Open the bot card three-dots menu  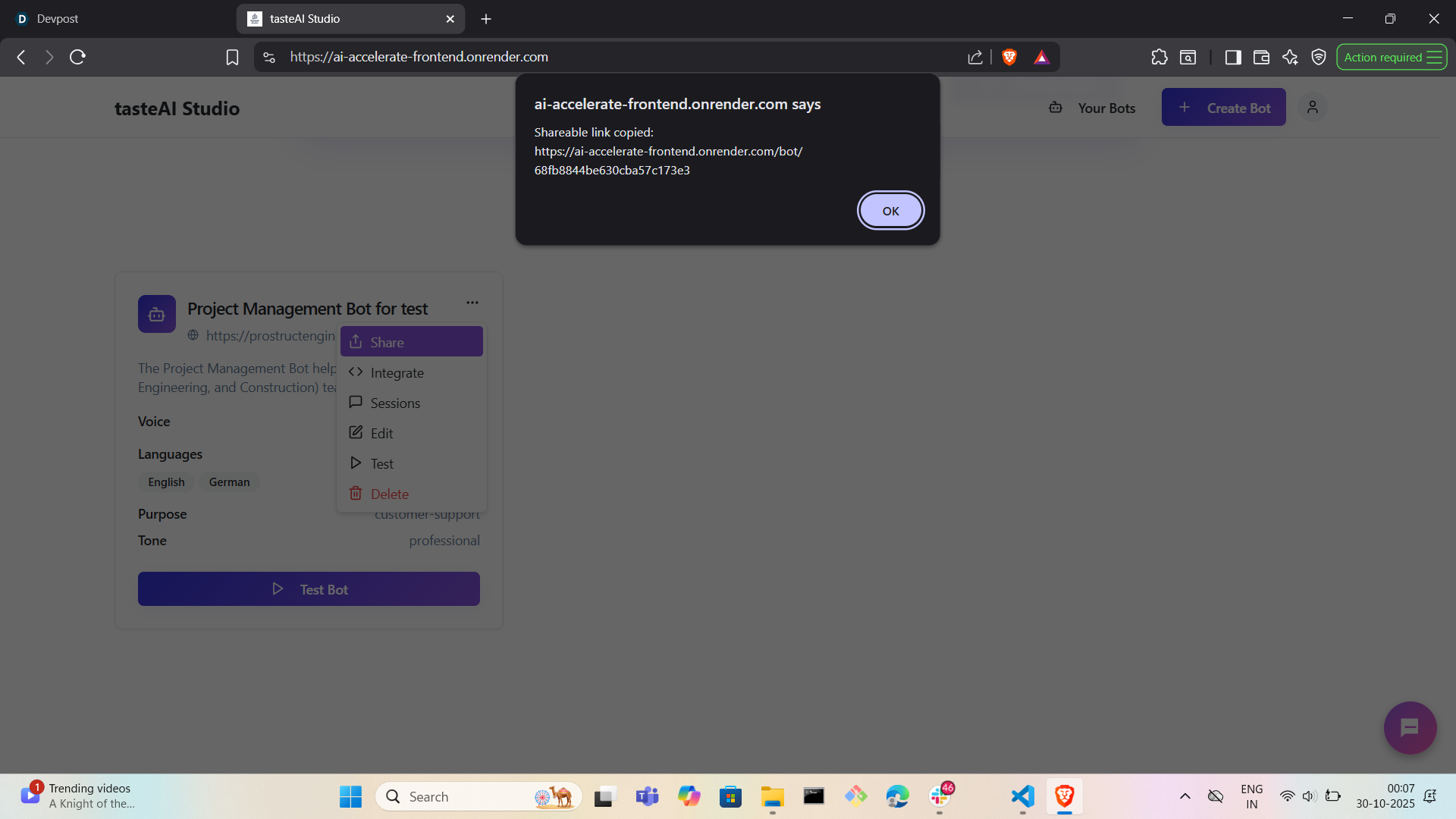[472, 303]
